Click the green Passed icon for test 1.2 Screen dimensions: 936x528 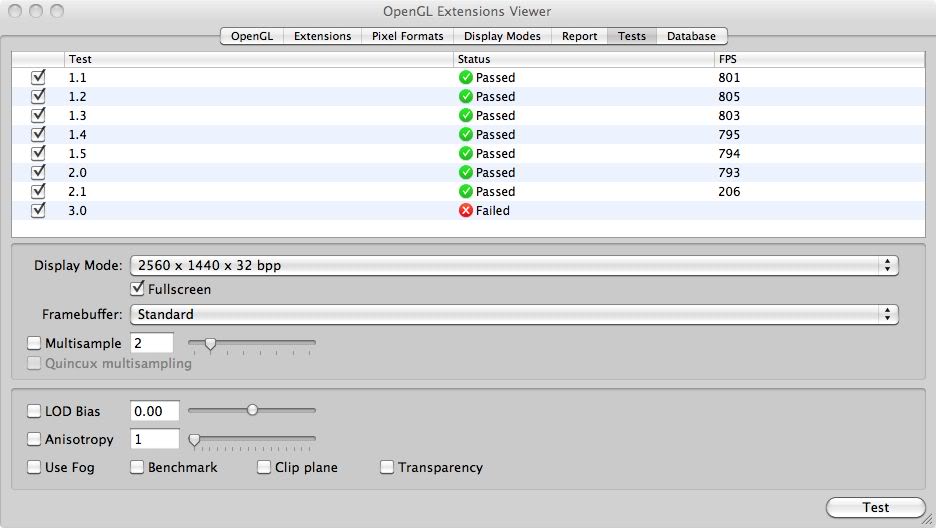pyautogui.click(x=466, y=97)
